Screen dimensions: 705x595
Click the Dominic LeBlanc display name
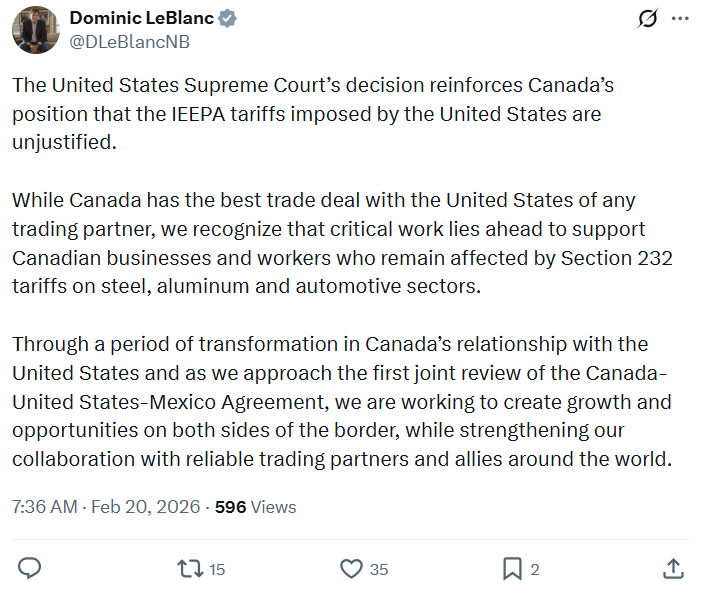(x=140, y=19)
